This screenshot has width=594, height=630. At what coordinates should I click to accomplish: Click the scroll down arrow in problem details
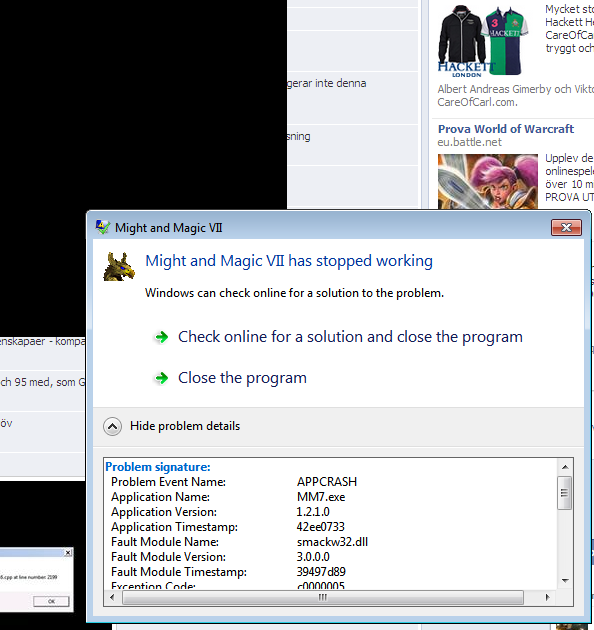(x=565, y=581)
